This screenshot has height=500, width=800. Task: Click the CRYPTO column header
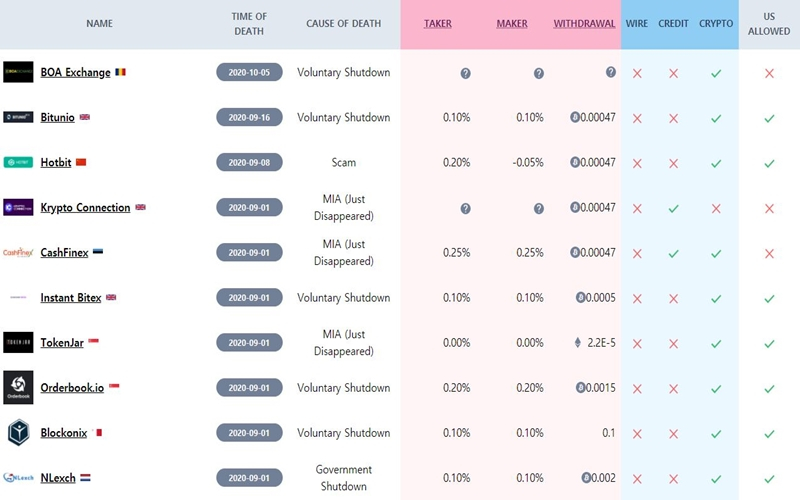click(x=716, y=24)
